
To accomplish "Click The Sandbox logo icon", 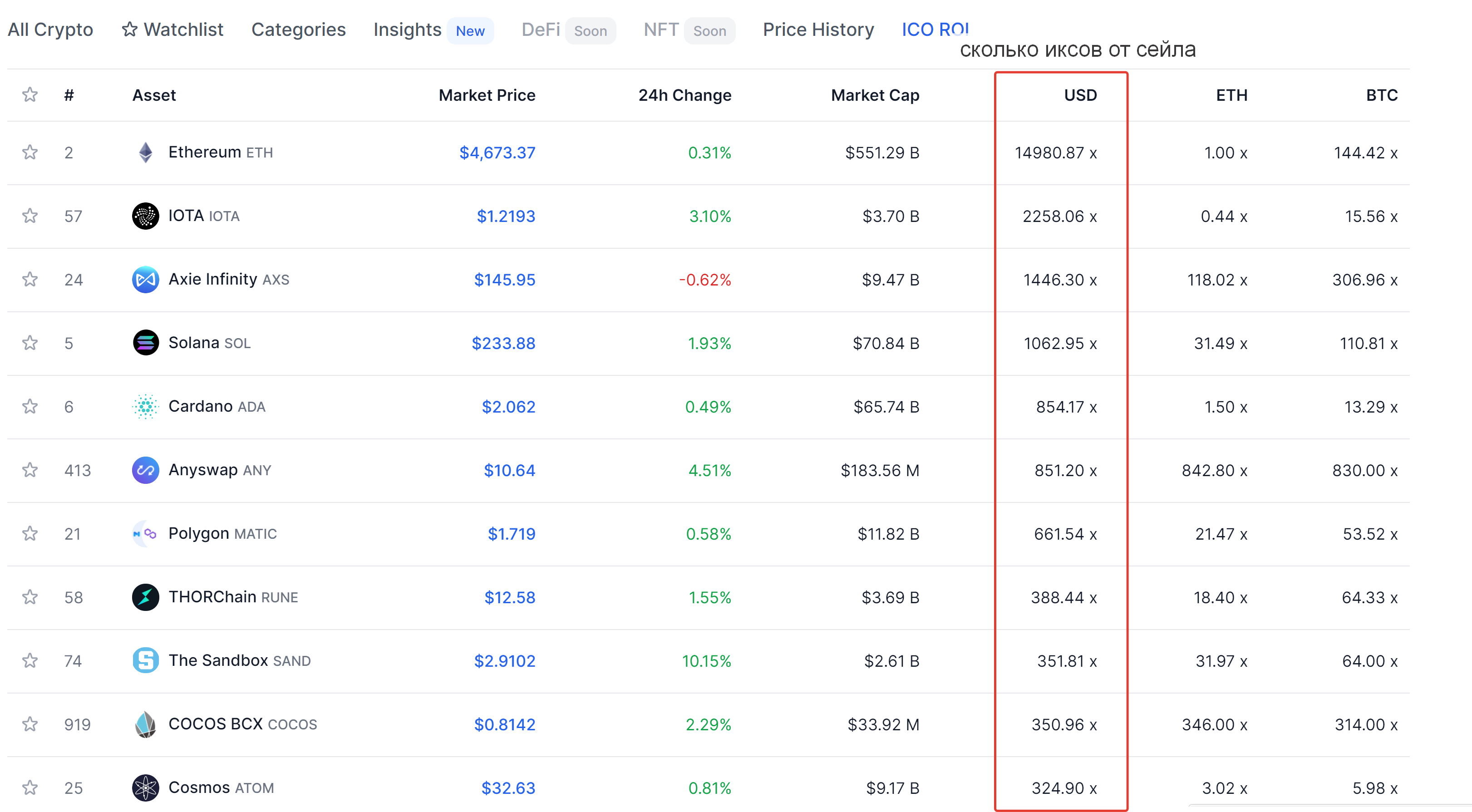I will pos(146,660).
